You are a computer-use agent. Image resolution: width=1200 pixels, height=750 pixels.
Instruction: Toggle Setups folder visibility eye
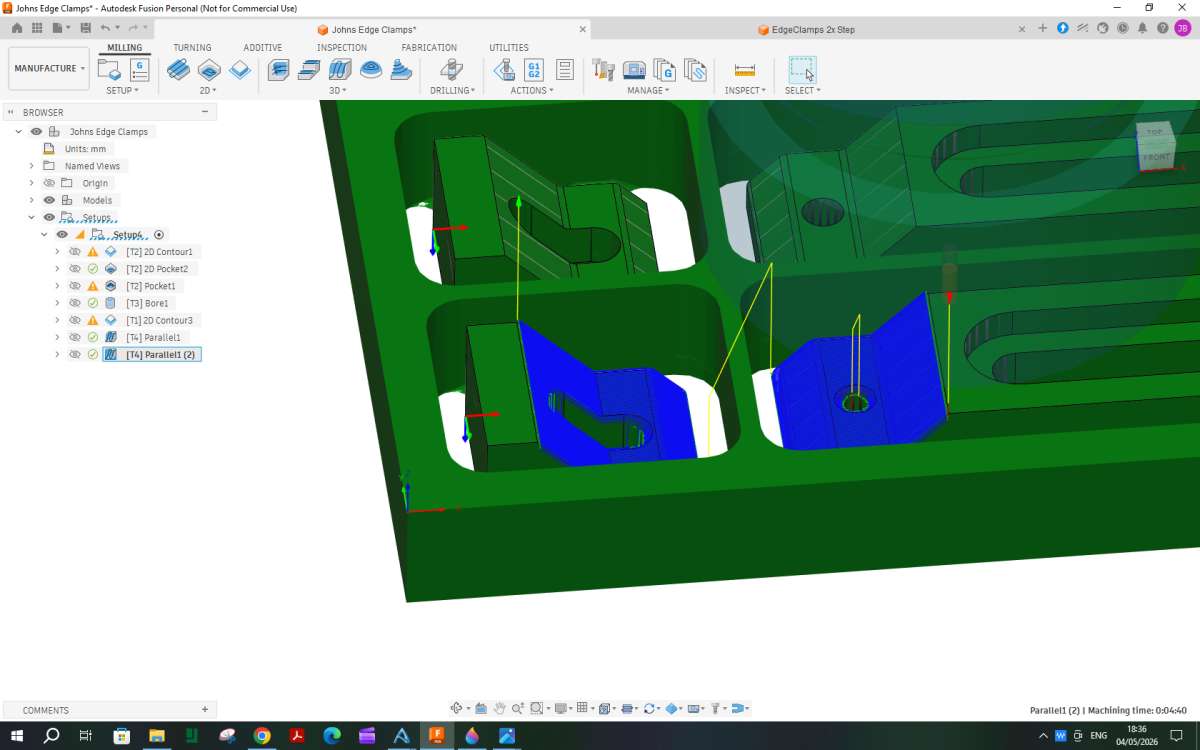49,217
